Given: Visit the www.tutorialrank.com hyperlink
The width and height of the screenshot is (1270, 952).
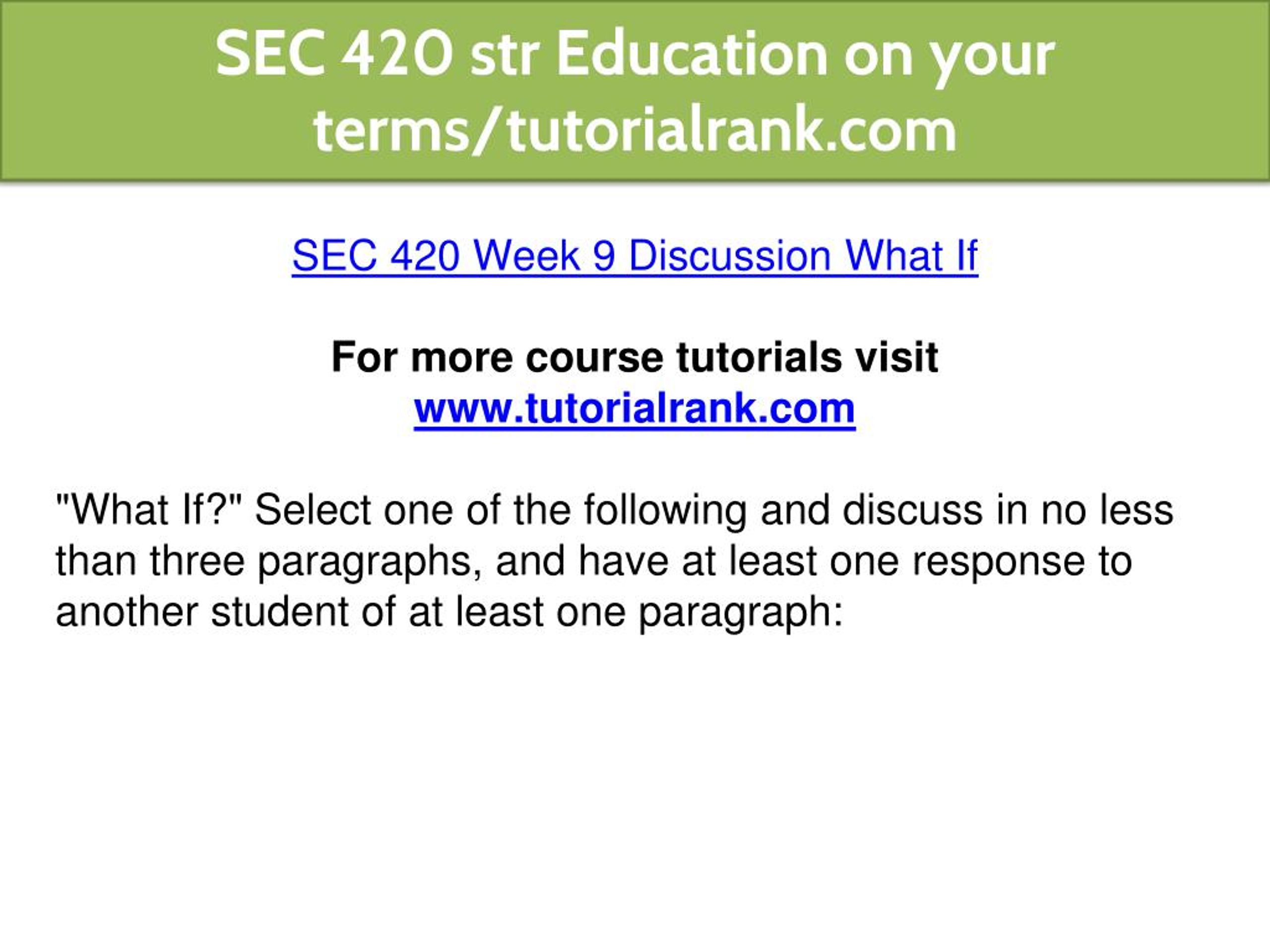Looking at the screenshot, I should point(635,409).
